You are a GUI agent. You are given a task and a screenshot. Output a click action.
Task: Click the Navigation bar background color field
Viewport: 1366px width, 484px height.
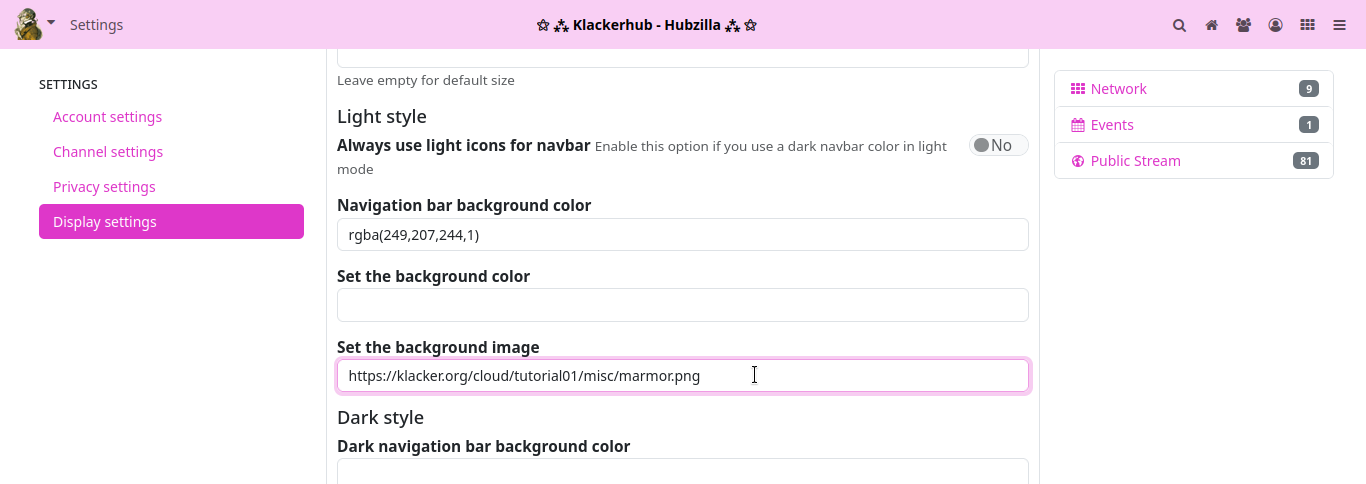point(682,235)
